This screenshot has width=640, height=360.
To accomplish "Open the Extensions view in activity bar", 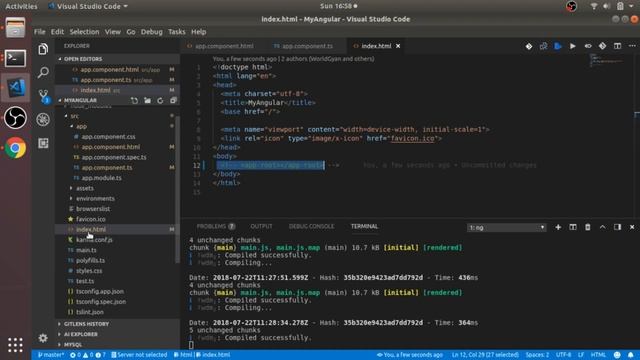I will [x=43, y=143].
